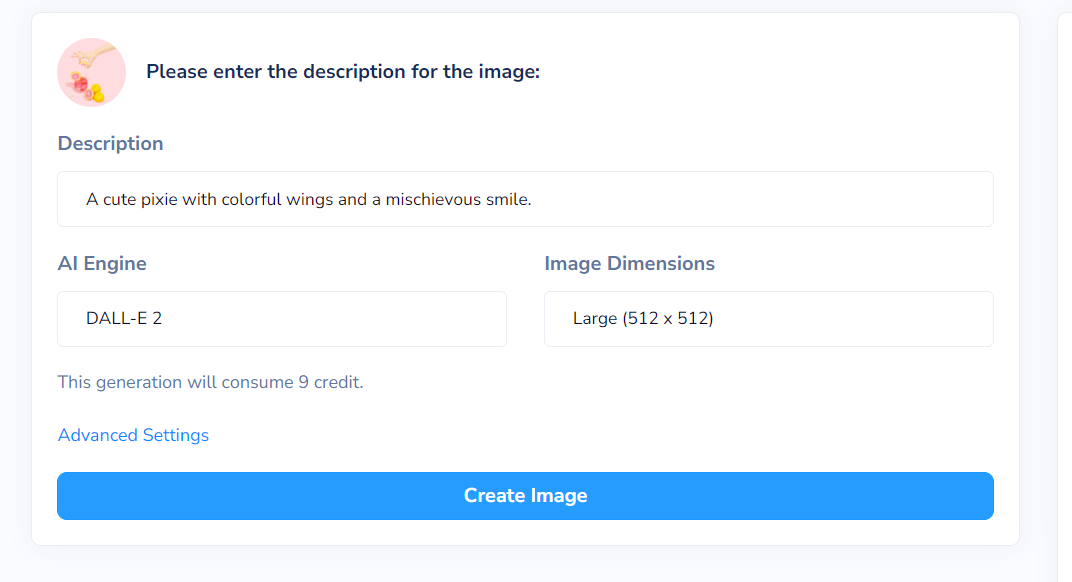Screen dimensions: 1072x582
Task: Open the AI Engine dropdown showing DALL-E 2
Action: point(282,319)
